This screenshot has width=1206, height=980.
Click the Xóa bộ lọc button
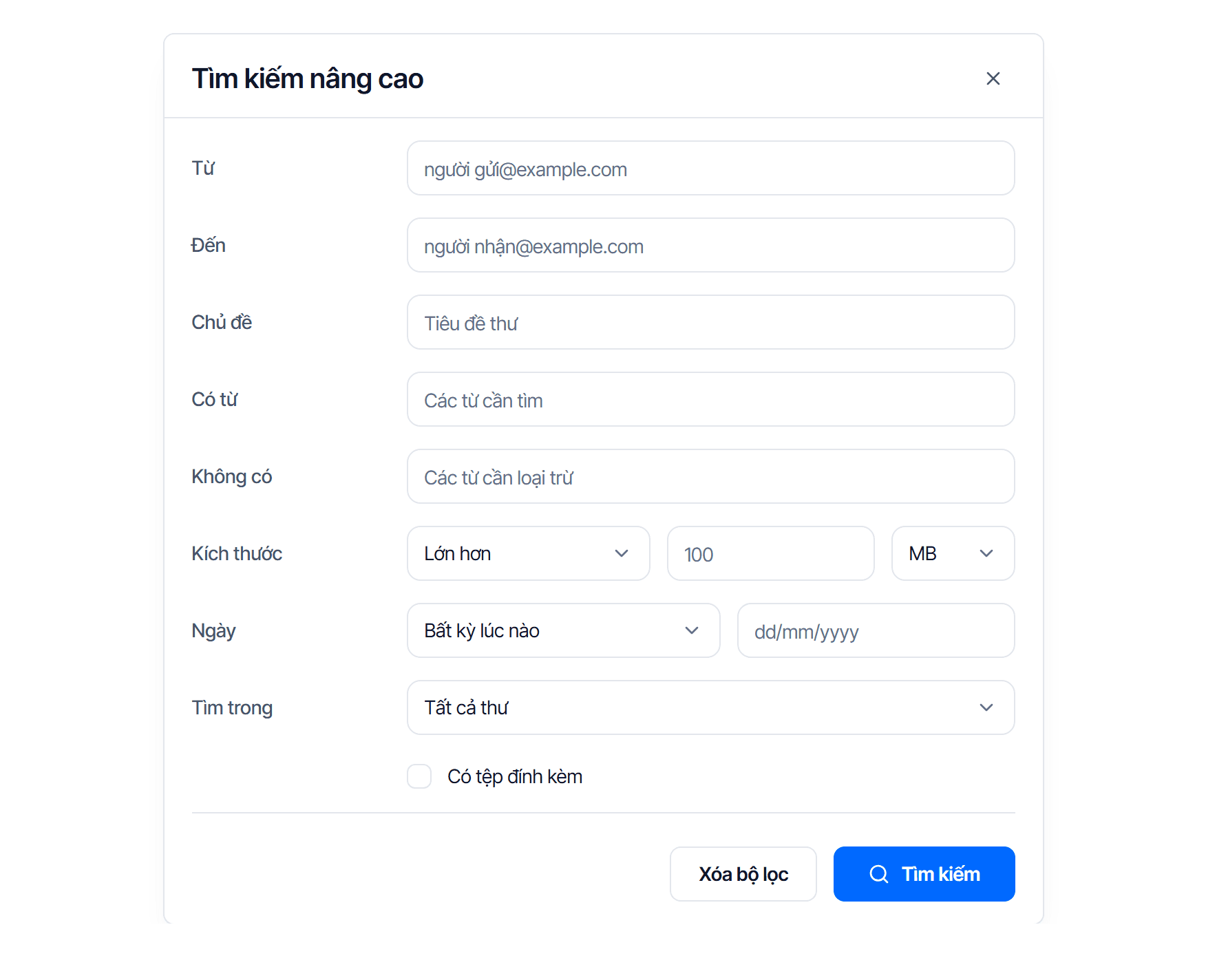(743, 874)
